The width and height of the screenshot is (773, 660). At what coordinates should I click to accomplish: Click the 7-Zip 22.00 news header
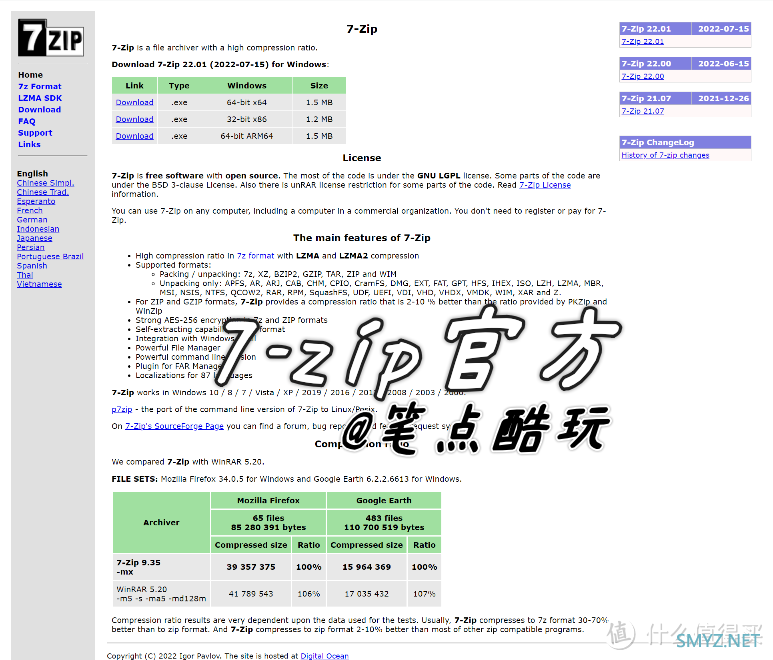[655, 64]
